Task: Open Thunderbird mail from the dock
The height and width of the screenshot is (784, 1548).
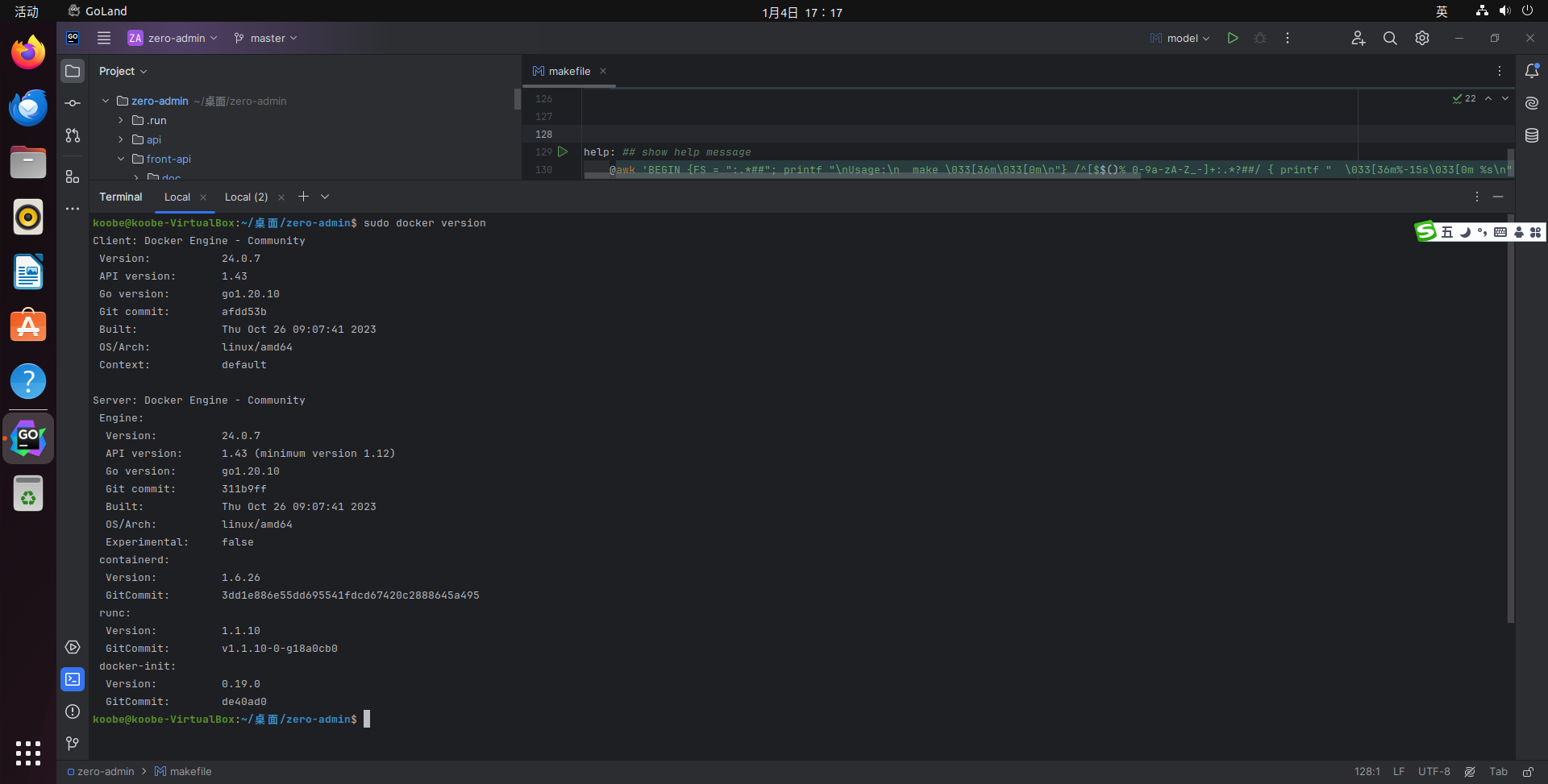Action: pos(28,107)
